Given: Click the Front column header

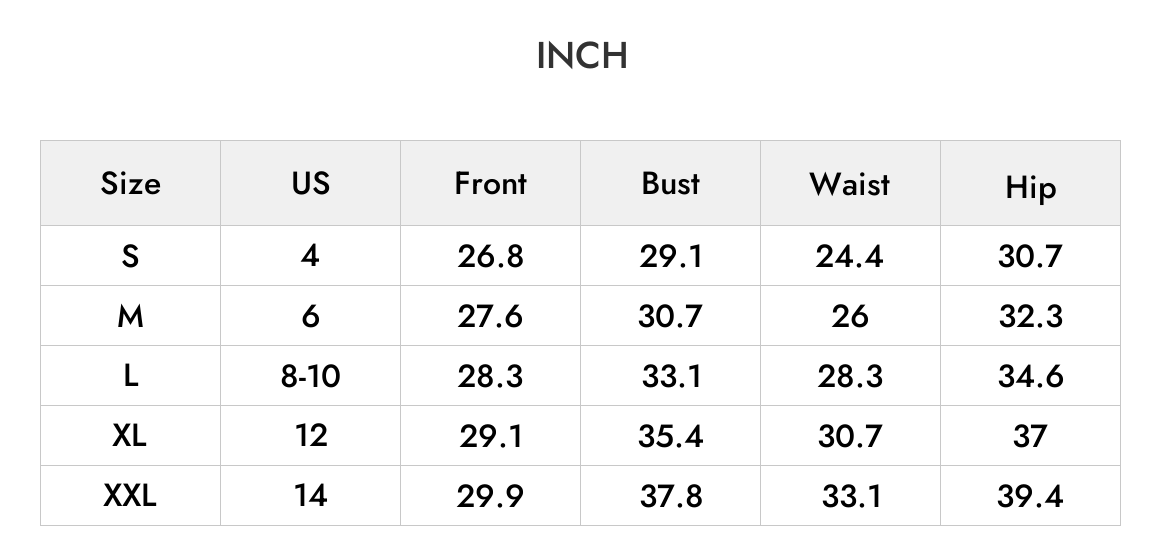Looking at the screenshot, I should (490, 183).
